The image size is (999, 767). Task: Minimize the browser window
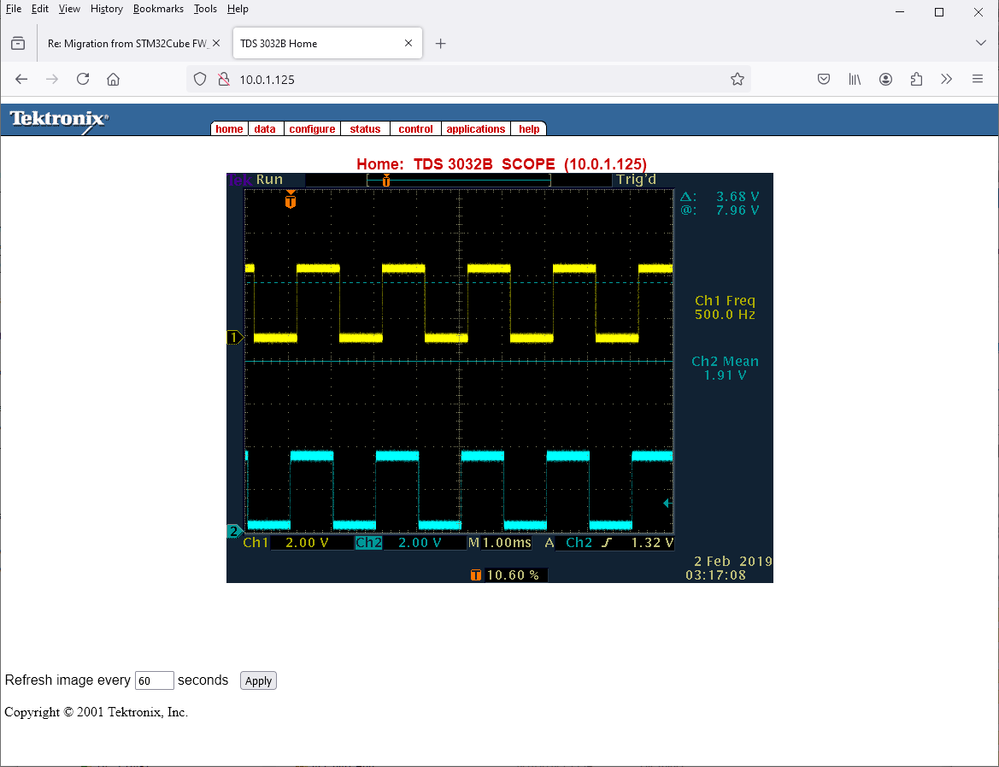point(900,11)
